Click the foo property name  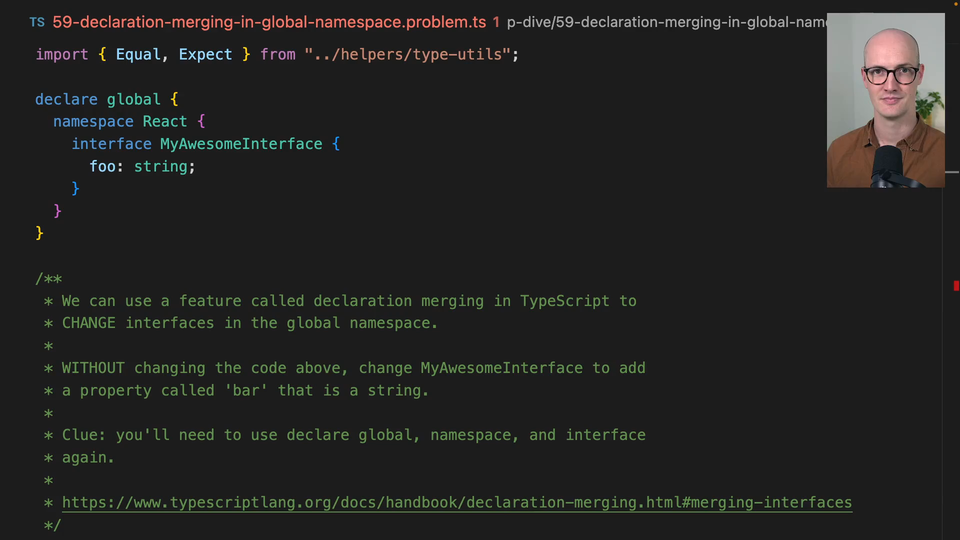click(102, 167)
